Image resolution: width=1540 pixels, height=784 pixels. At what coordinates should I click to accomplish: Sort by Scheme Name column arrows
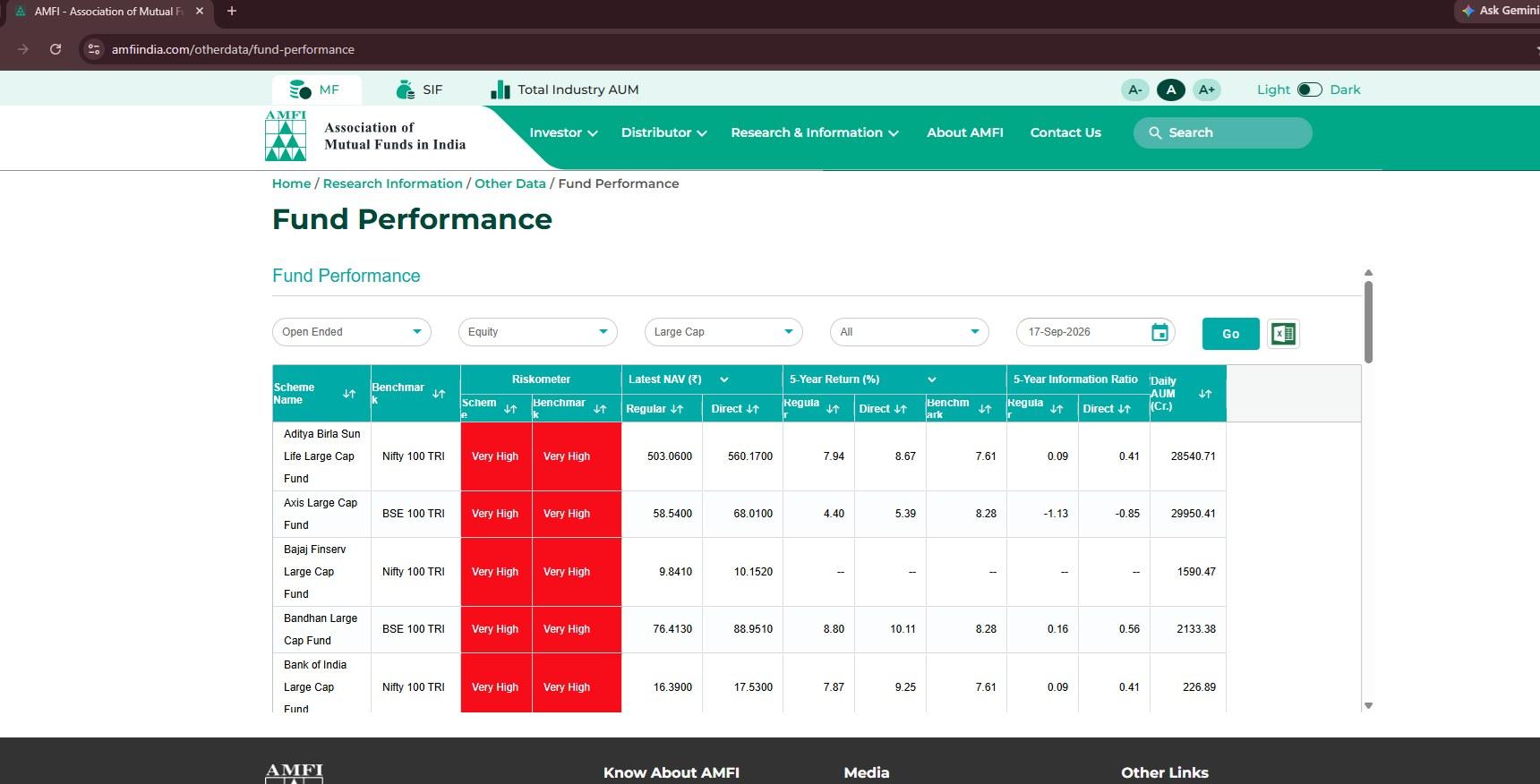click(x=349, y=394)
